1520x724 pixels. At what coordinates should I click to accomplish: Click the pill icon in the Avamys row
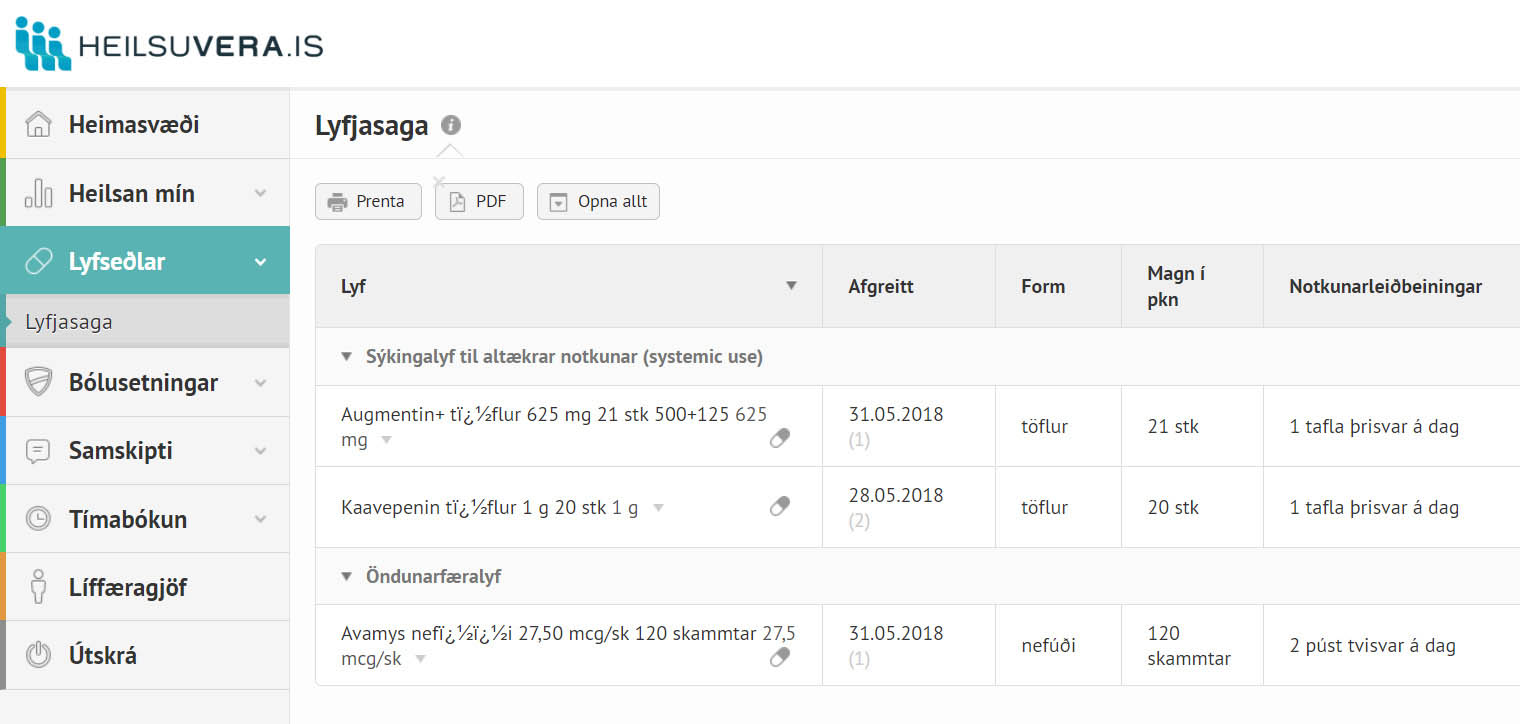(x=780, y=656)
